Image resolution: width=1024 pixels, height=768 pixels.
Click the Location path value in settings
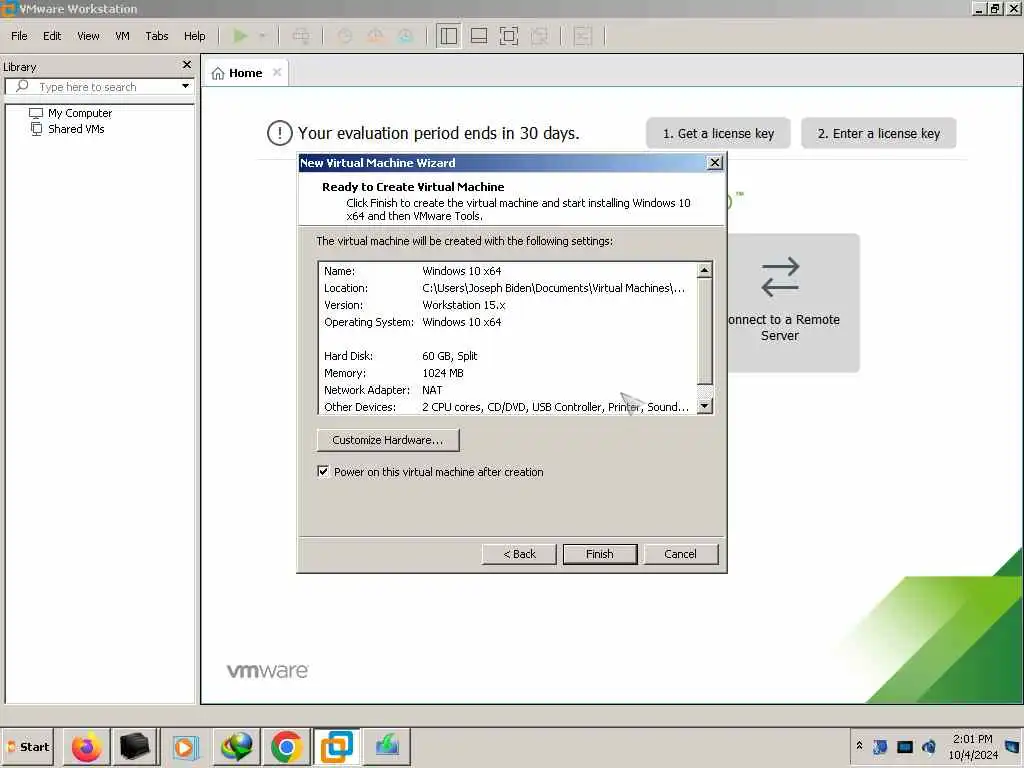pos(554,288)
